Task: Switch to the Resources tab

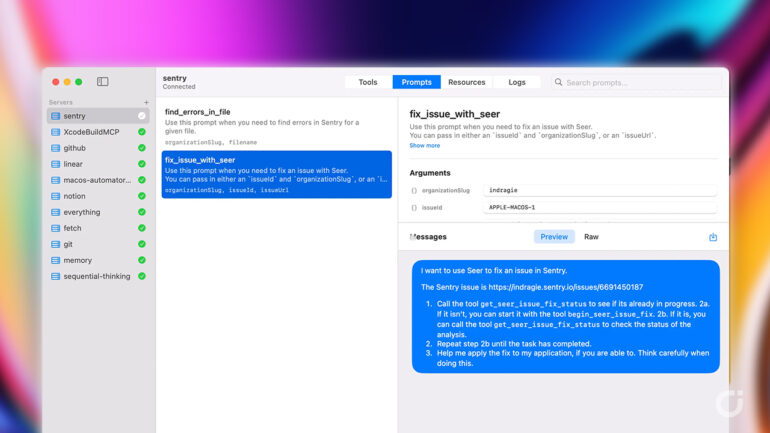Action: [466, 82]
